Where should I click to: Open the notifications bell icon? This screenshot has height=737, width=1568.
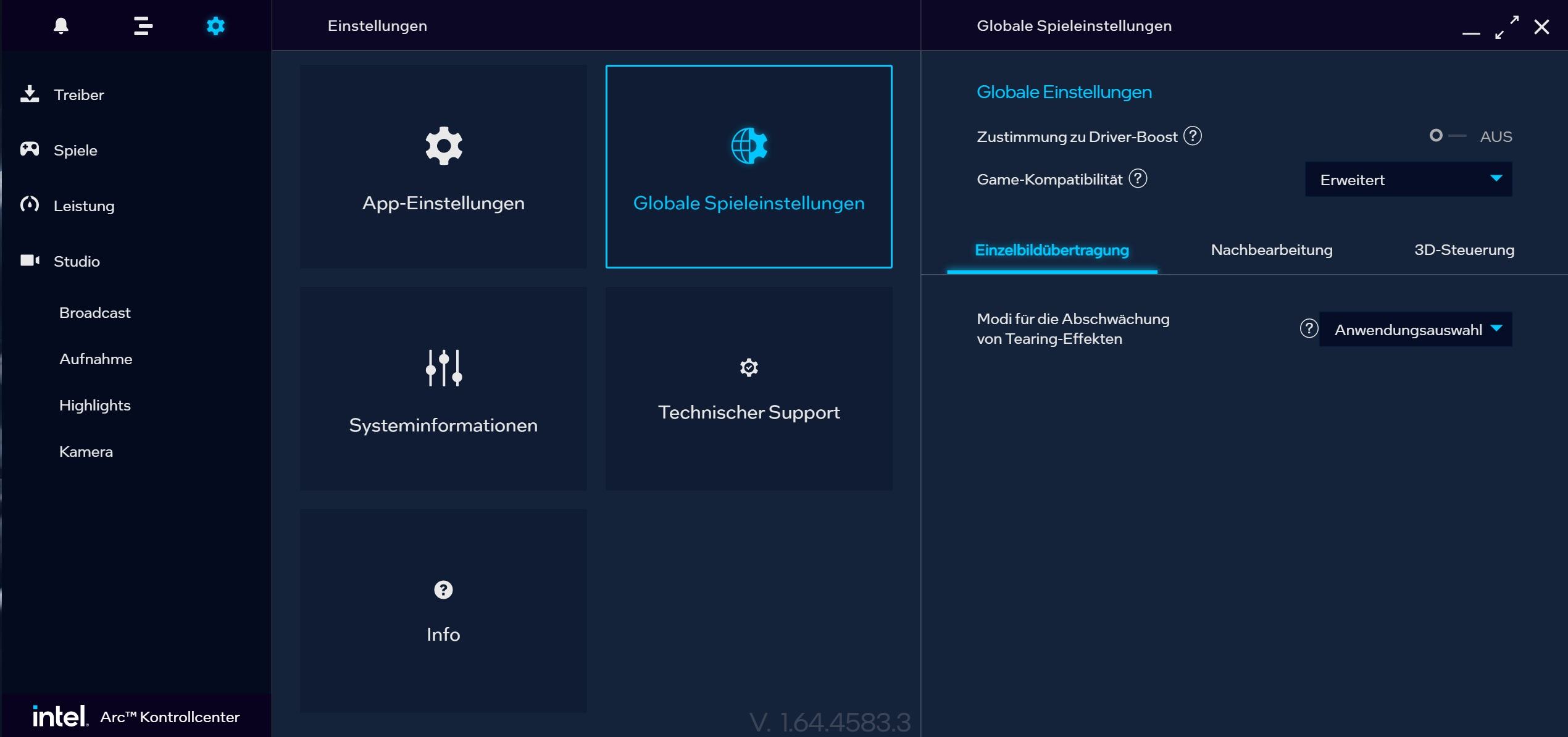60,26
